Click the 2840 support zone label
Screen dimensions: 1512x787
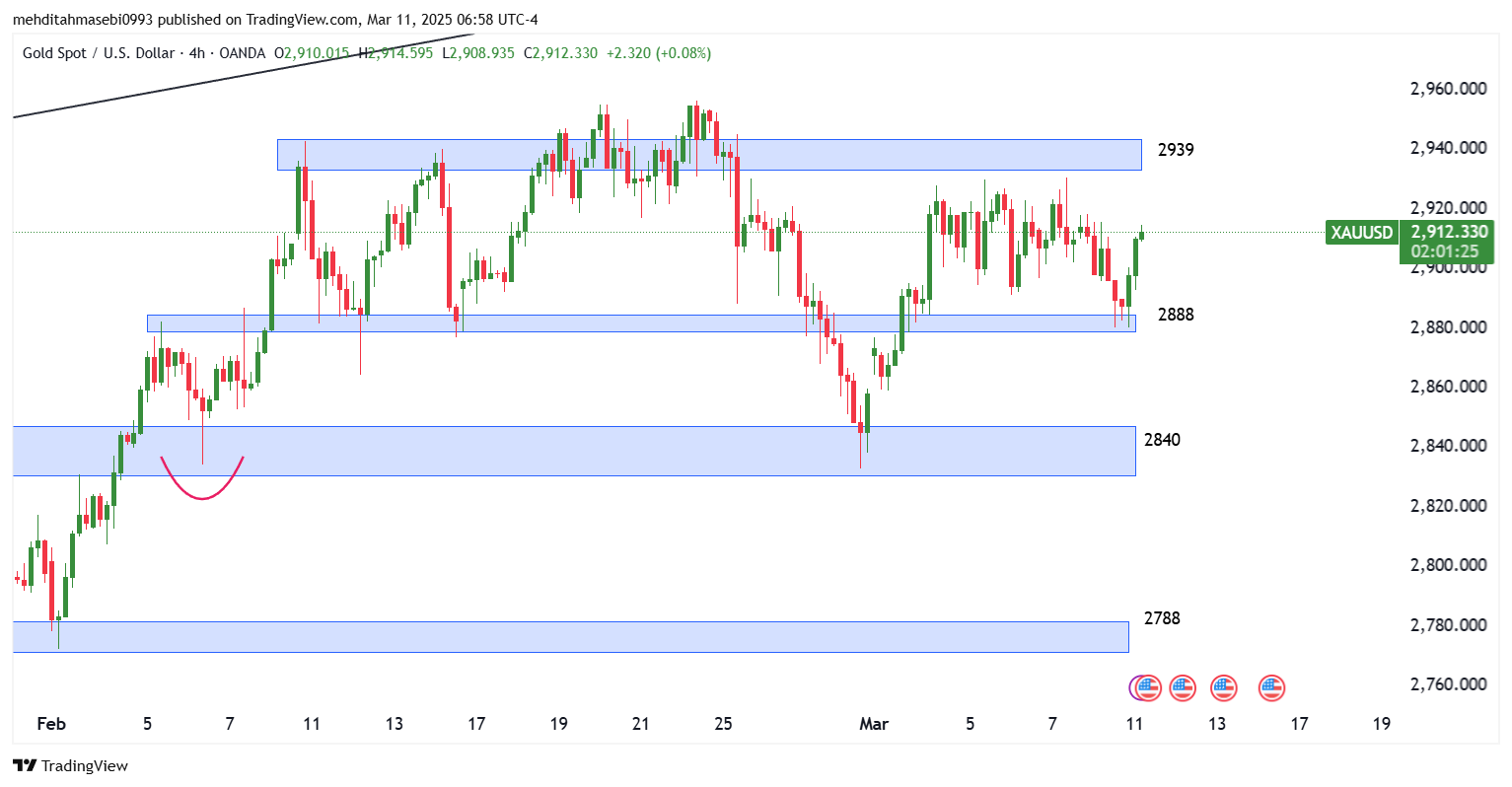1162,440
